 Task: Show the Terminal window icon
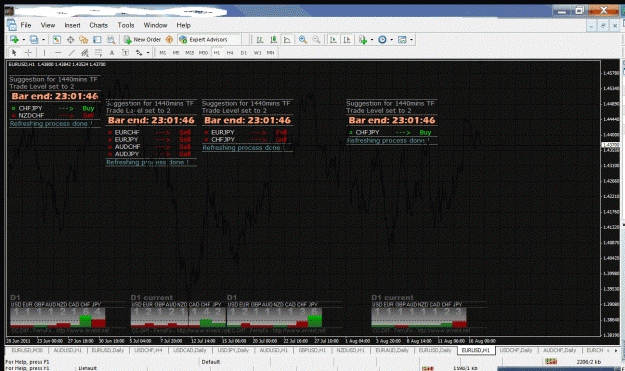(97, 39)
